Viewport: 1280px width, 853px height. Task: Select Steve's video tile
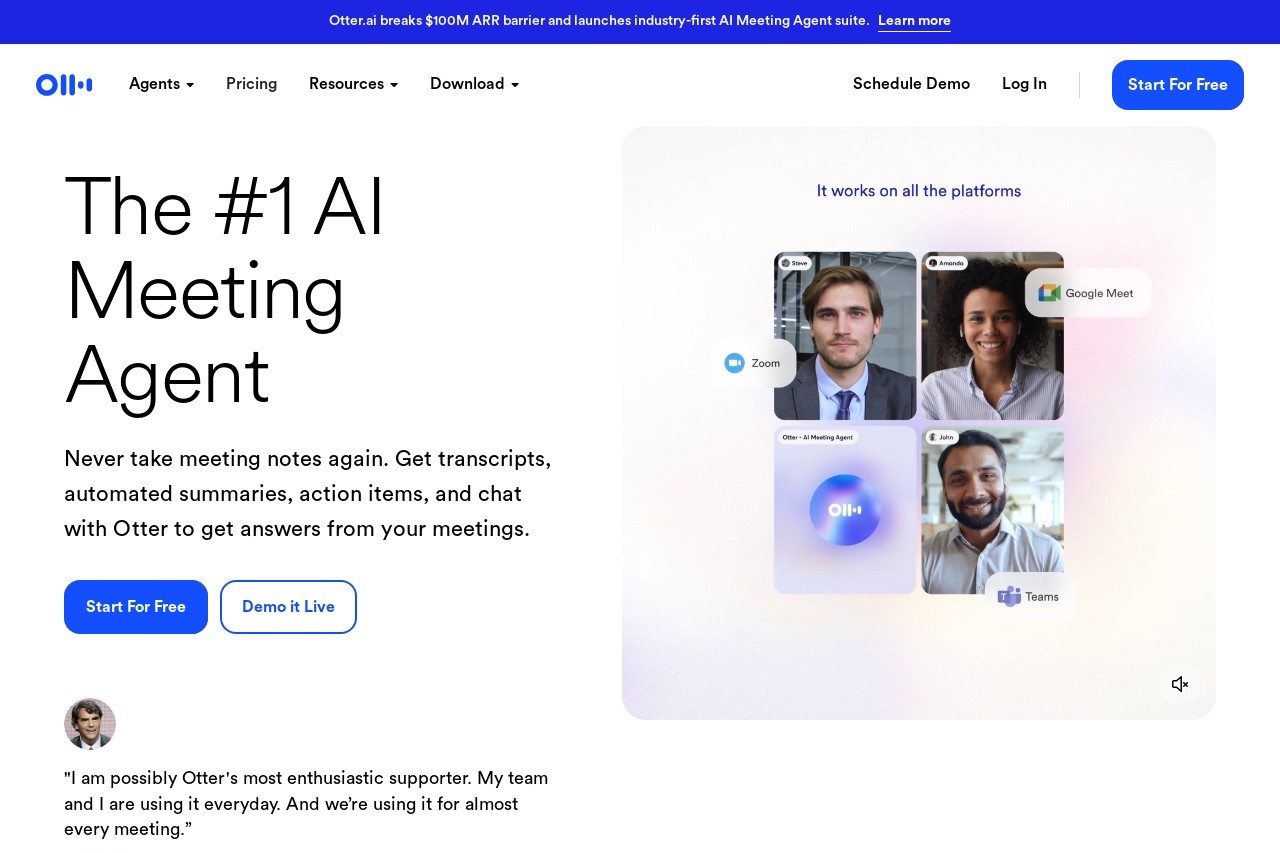(845, 336)
